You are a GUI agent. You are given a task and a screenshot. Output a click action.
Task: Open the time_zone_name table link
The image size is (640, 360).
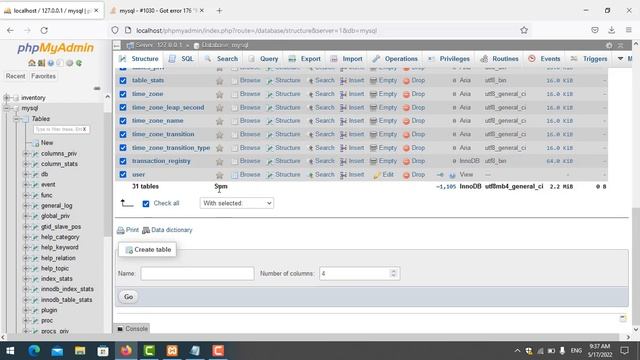158,121
